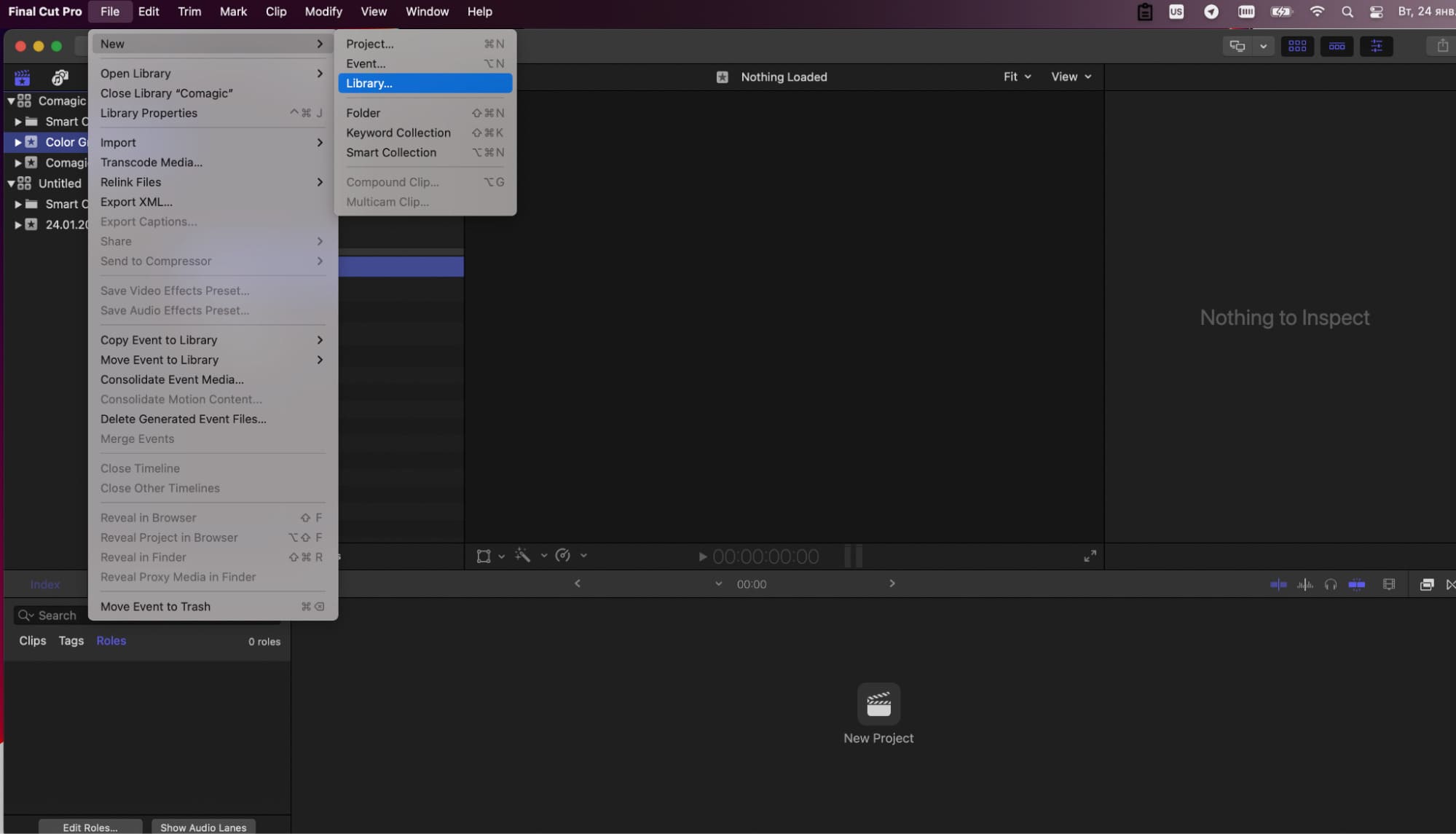Image resolution: width=1456 pixels, height=834 pixels.
Task: Open Spotlight search magnifier icon
Action: (1347, 12)
